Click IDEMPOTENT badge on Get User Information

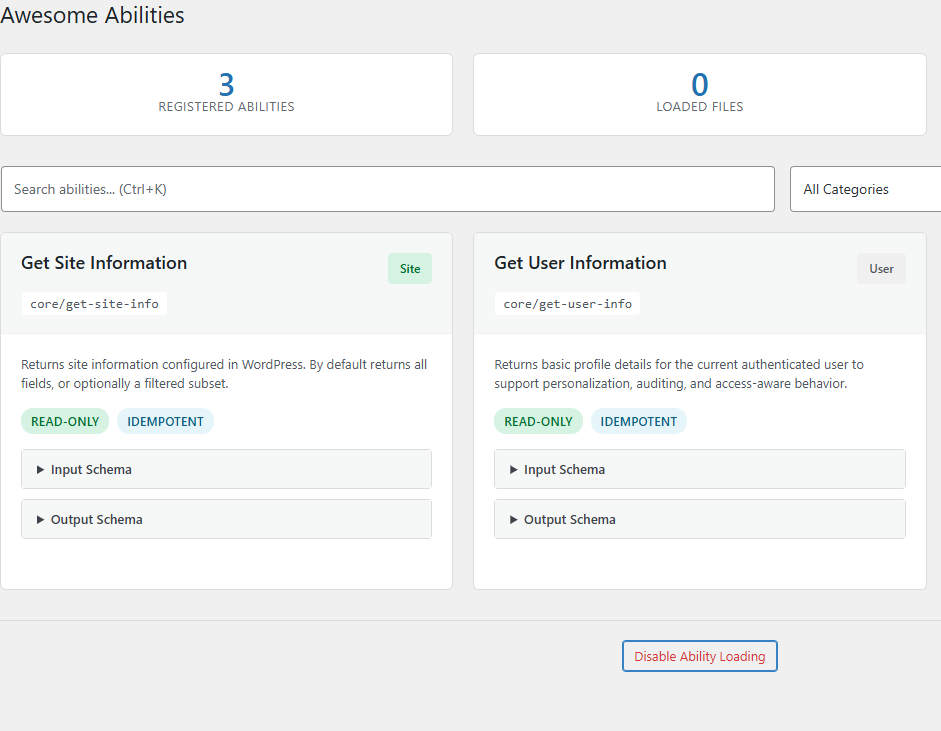[x=638, y=421]
